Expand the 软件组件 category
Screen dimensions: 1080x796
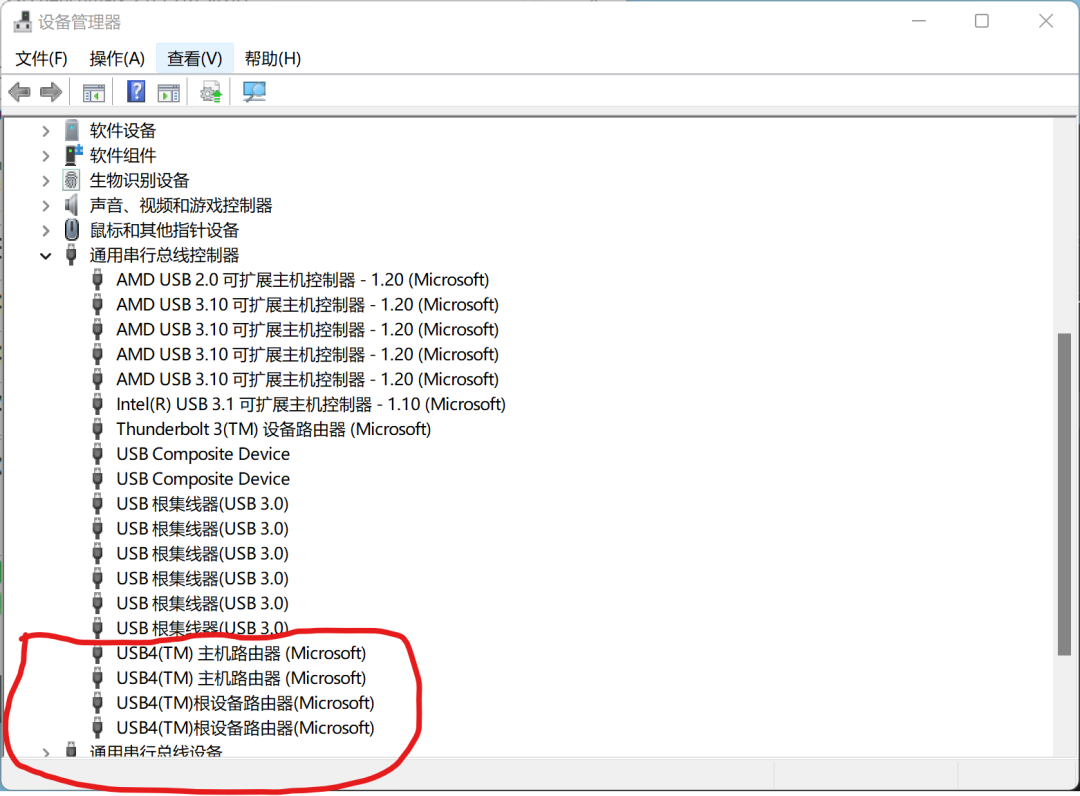tap(45, 156)
